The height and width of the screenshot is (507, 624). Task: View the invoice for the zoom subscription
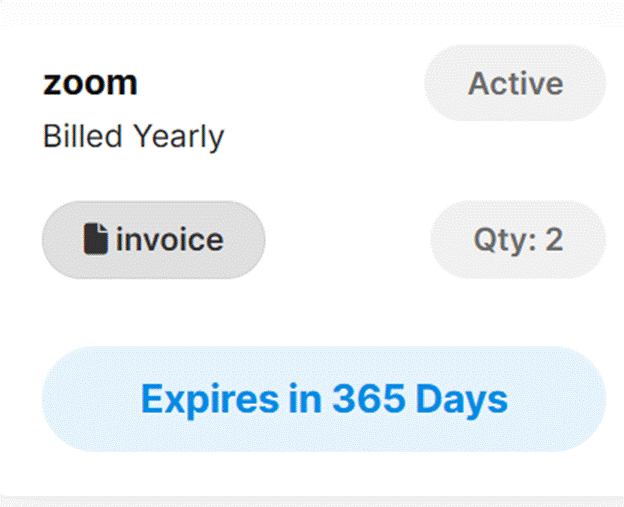click(x=153, y=240)
